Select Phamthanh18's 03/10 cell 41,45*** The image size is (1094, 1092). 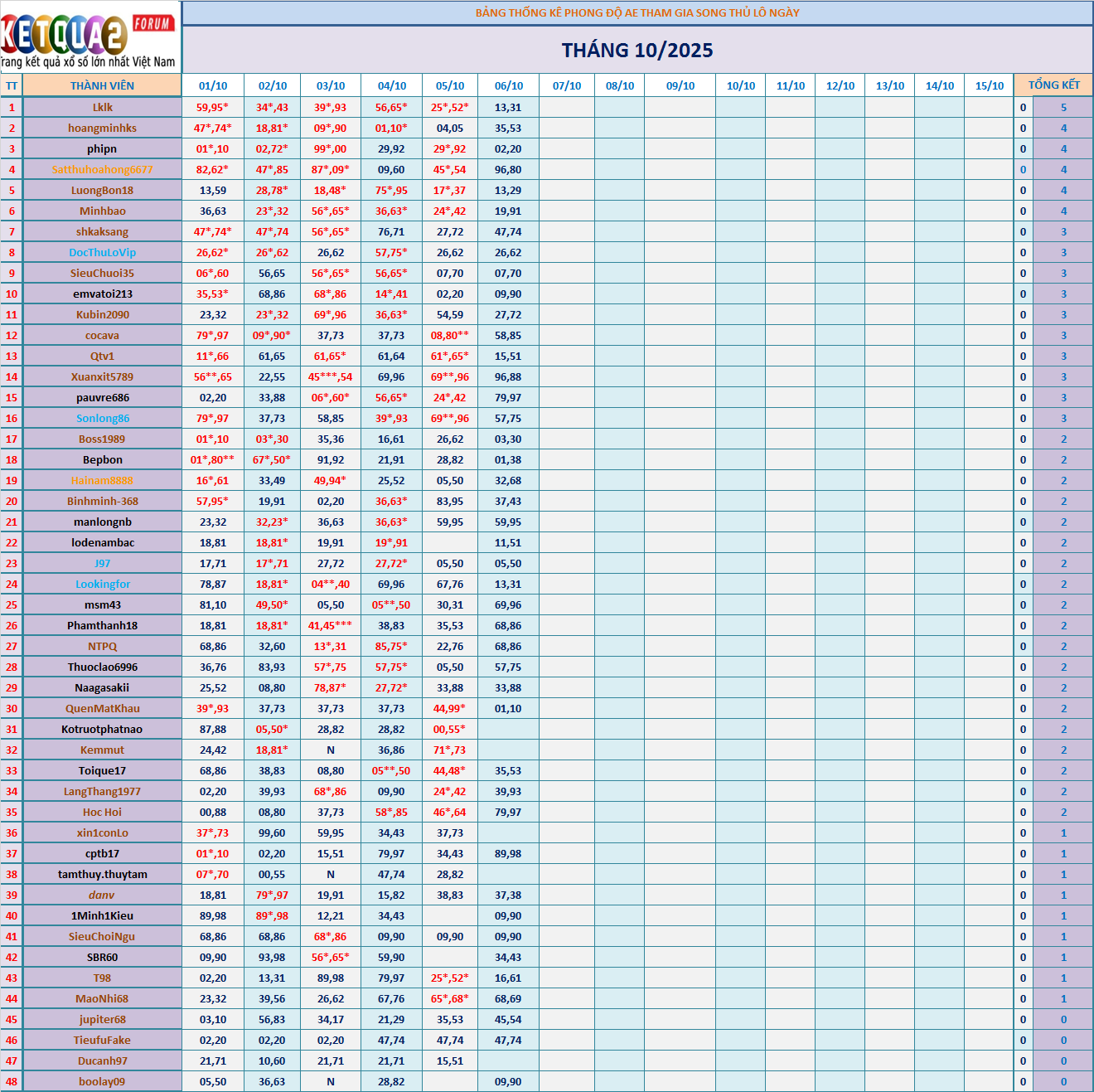[330, 626]
